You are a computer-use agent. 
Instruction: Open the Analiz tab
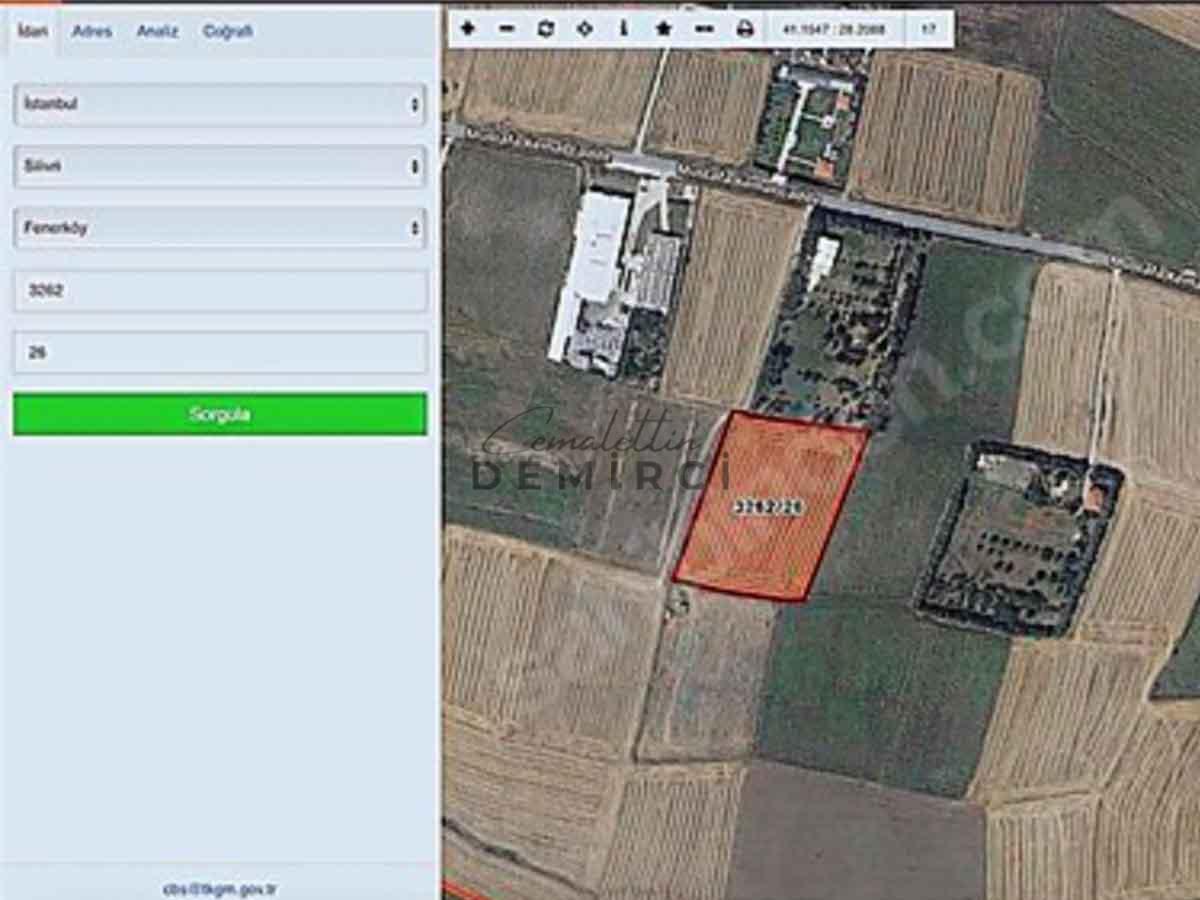[x=157, y=31]
